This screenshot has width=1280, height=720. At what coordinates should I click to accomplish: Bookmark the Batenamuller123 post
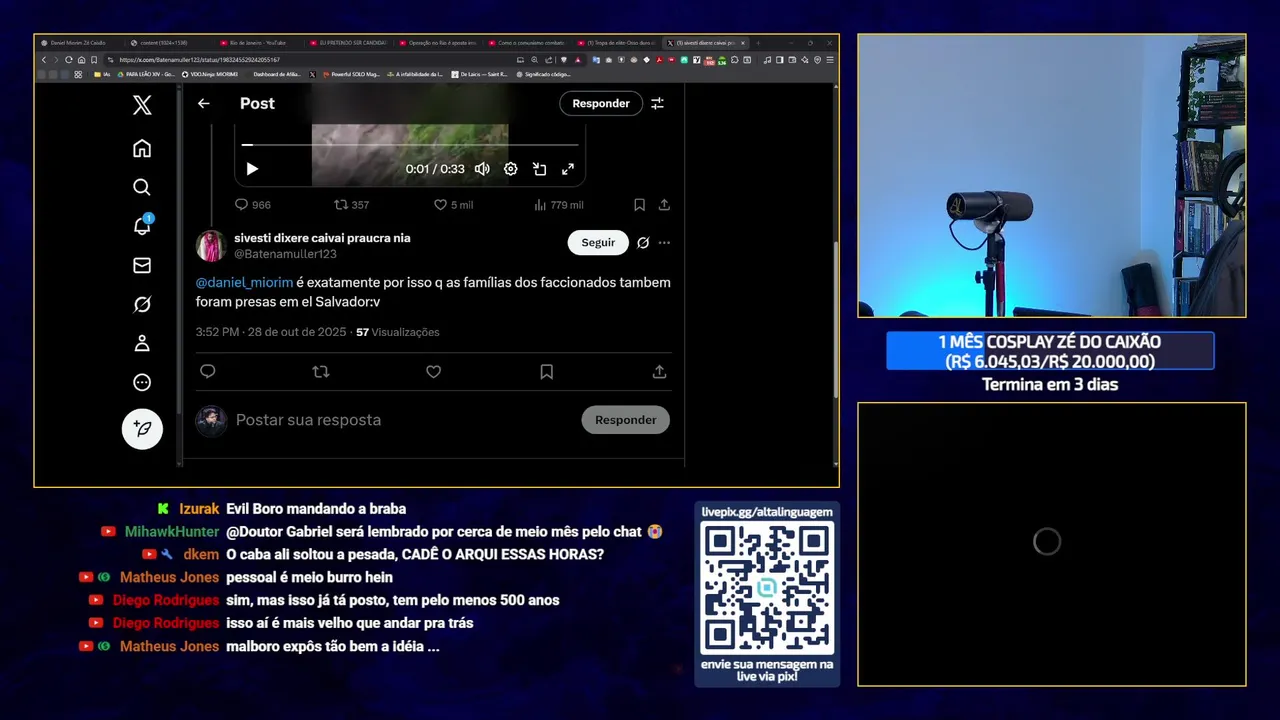tap(547, 371)
